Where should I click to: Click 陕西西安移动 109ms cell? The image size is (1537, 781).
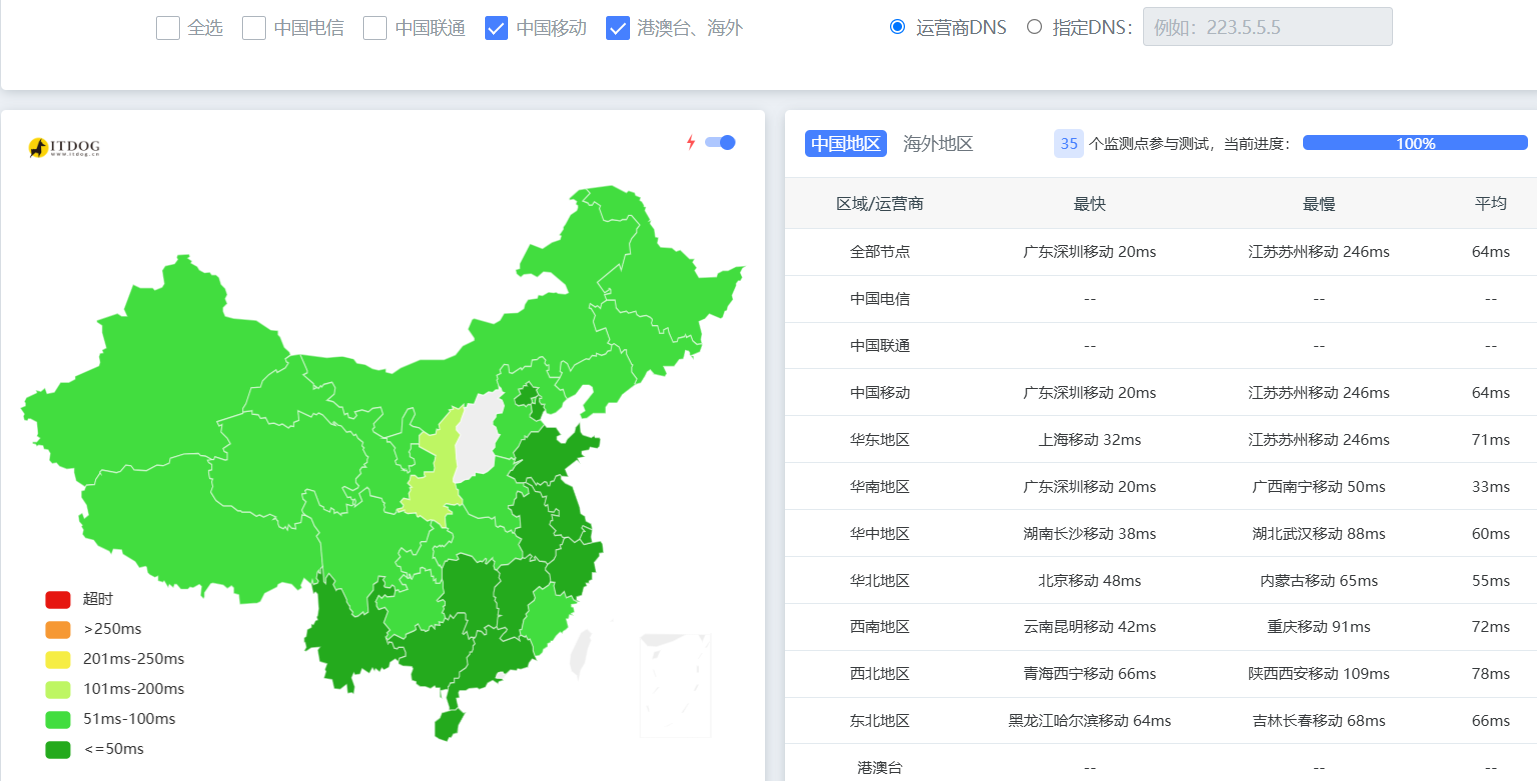(x=1319, y=674)
